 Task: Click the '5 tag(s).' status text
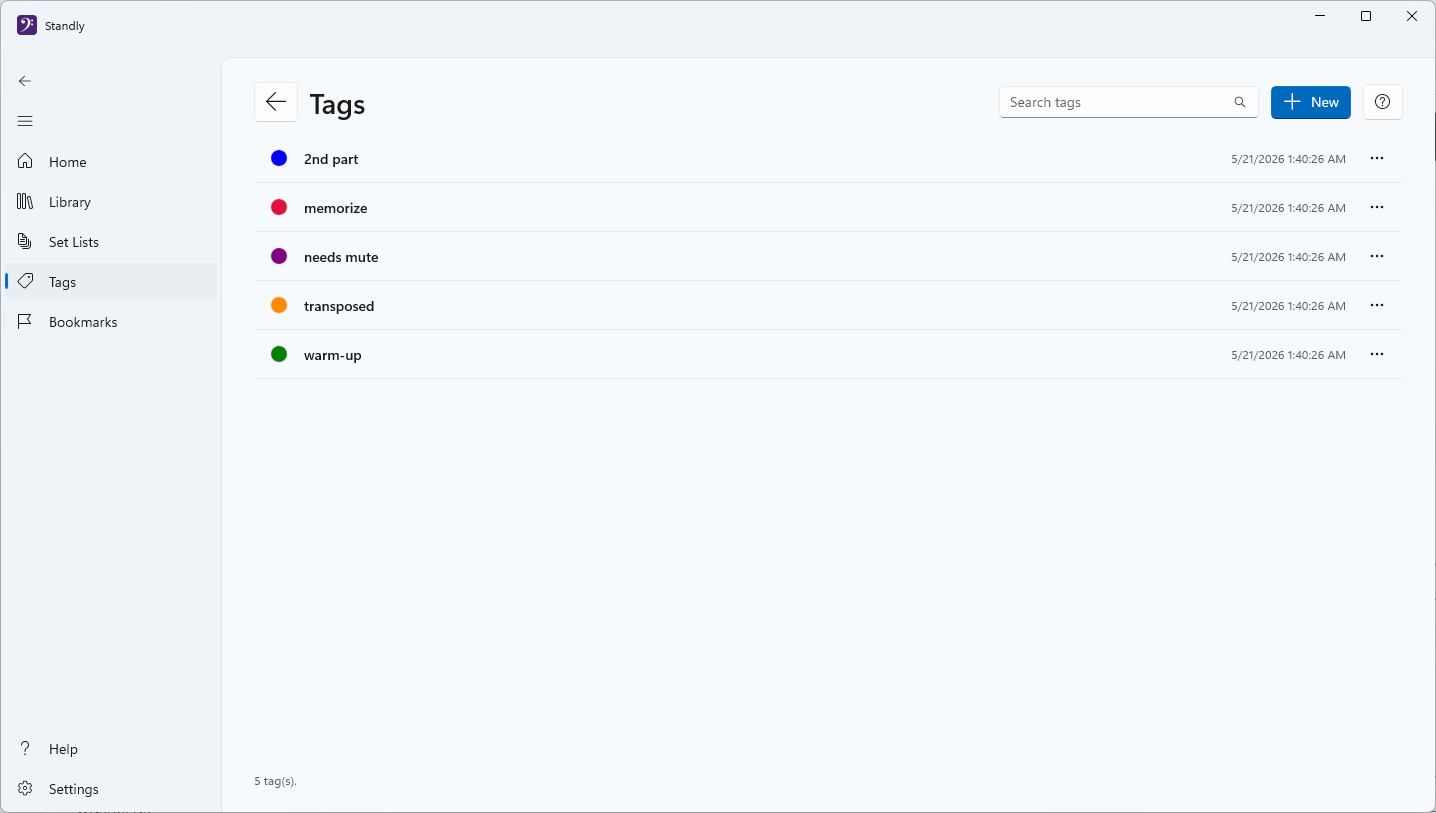click(276, 781)
